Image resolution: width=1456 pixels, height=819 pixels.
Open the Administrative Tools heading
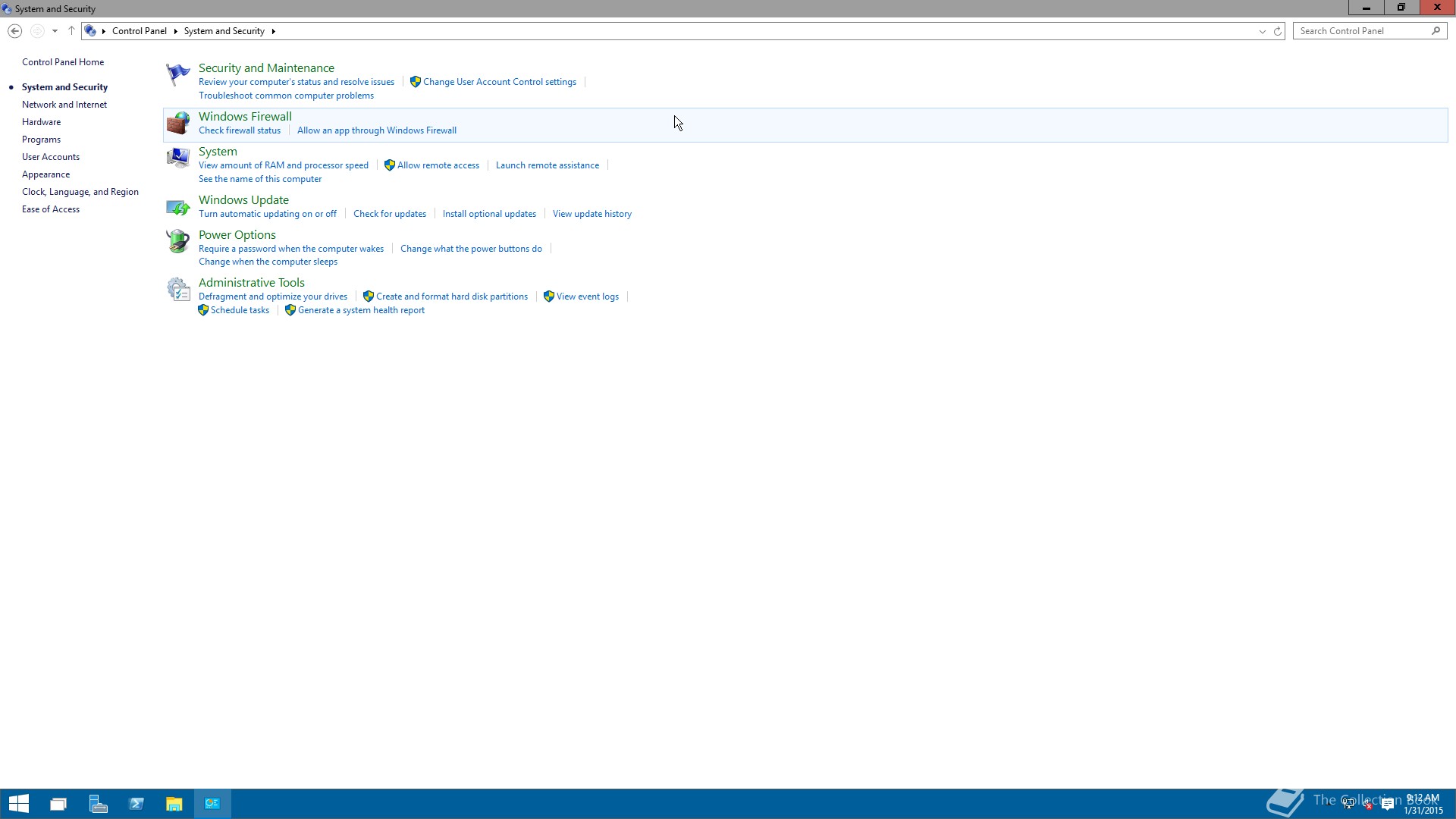252,283
